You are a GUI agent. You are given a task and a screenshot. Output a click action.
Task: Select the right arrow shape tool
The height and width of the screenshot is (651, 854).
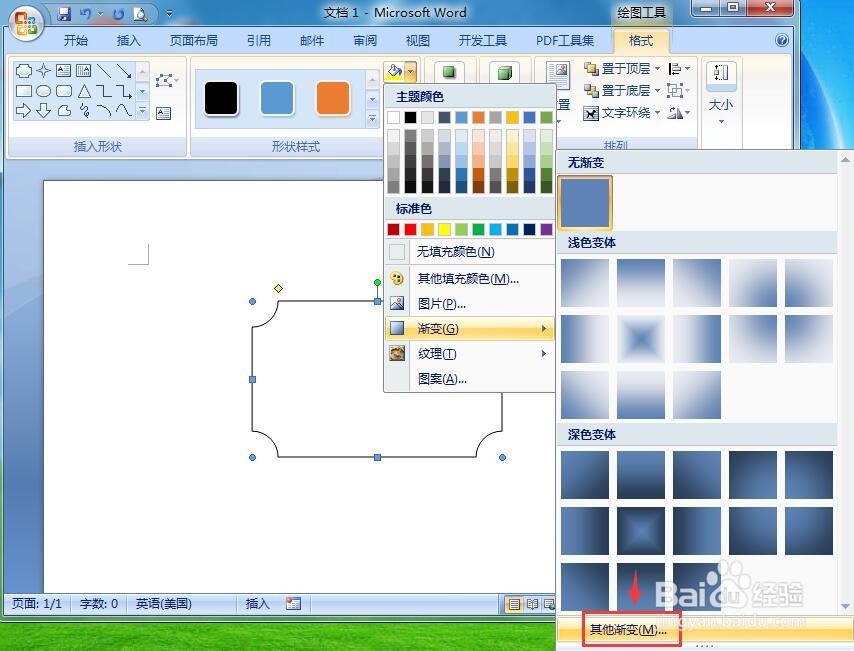(24, 110)
